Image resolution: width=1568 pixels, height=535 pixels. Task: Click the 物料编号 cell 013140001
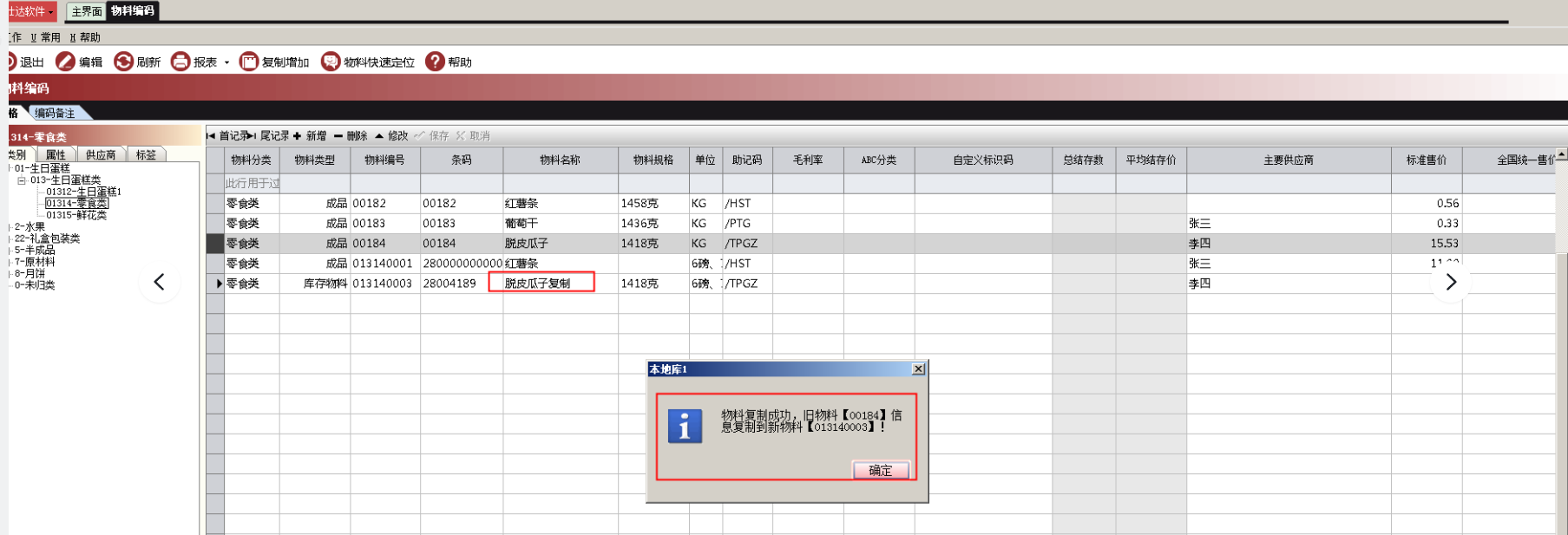385,264
